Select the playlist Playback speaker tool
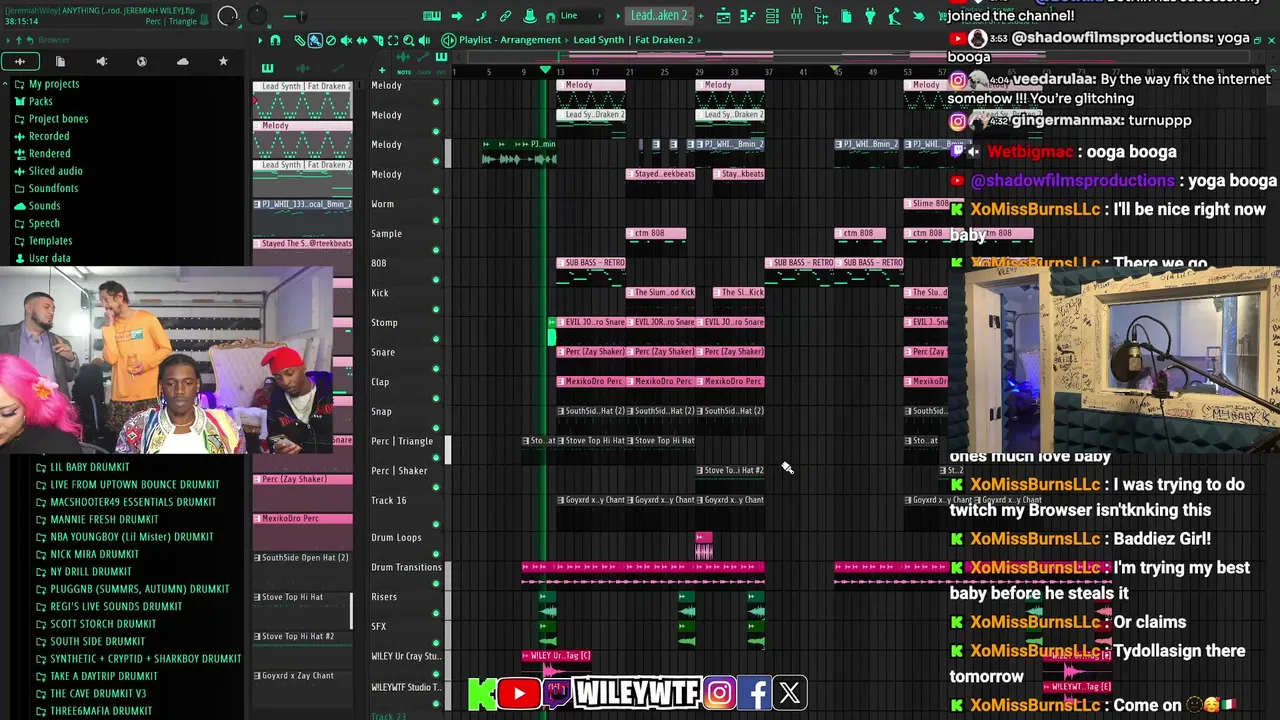The height and width of the screenshot is (720, 1280). pos(424,40)
